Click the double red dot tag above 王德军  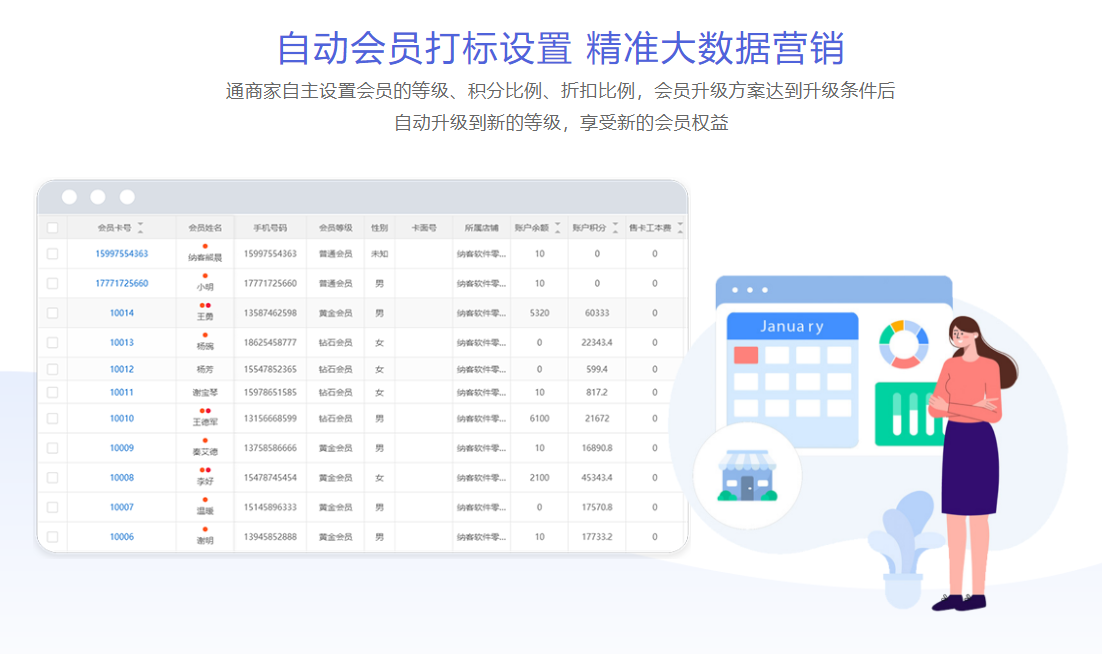point(205,410)
